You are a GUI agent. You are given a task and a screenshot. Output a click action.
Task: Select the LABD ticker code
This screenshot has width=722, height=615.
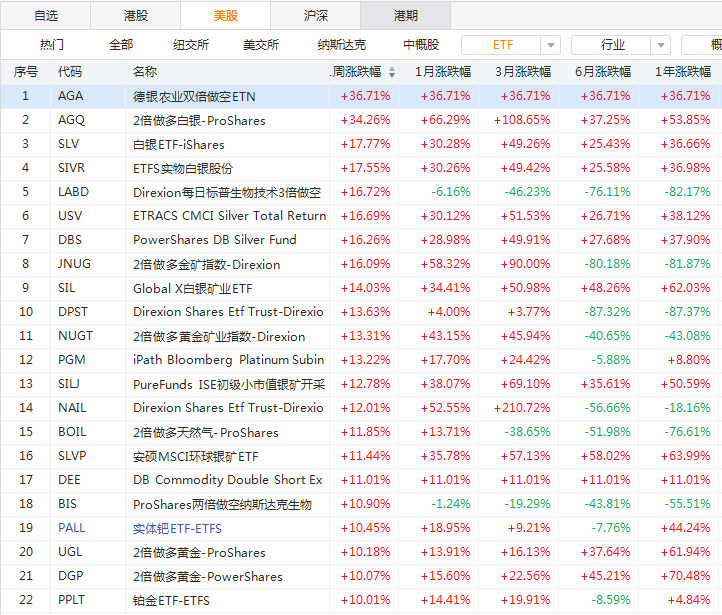[73, 191]
